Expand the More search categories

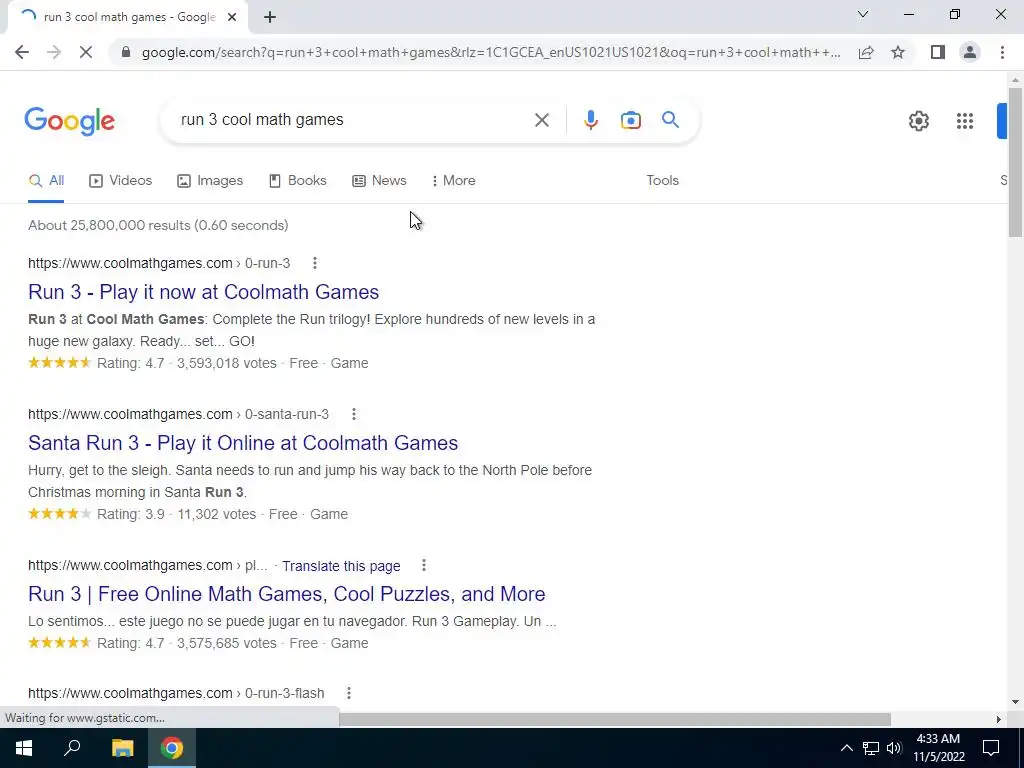point(454,181)
